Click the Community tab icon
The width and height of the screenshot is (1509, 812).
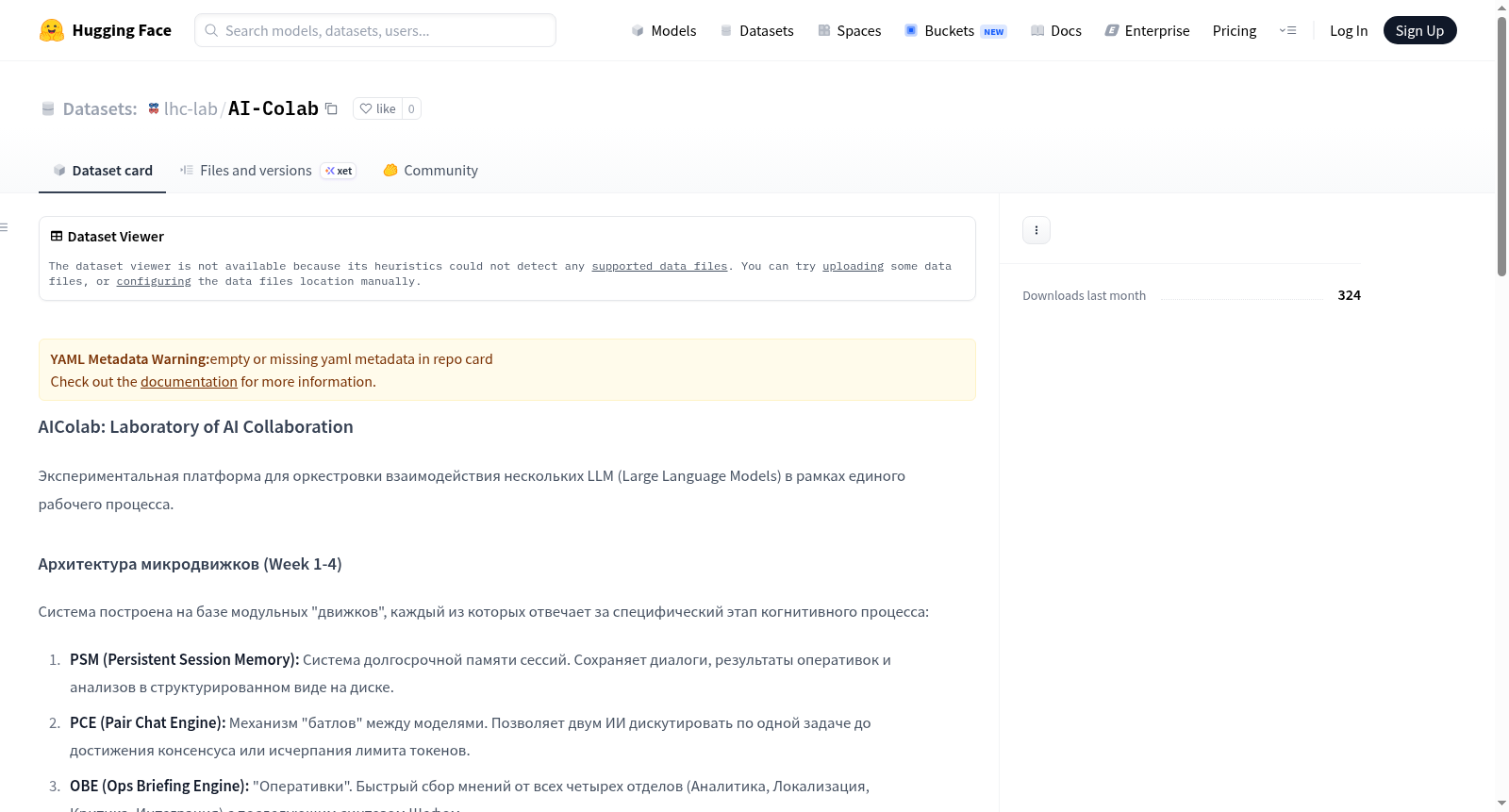[x=390, y=170]
